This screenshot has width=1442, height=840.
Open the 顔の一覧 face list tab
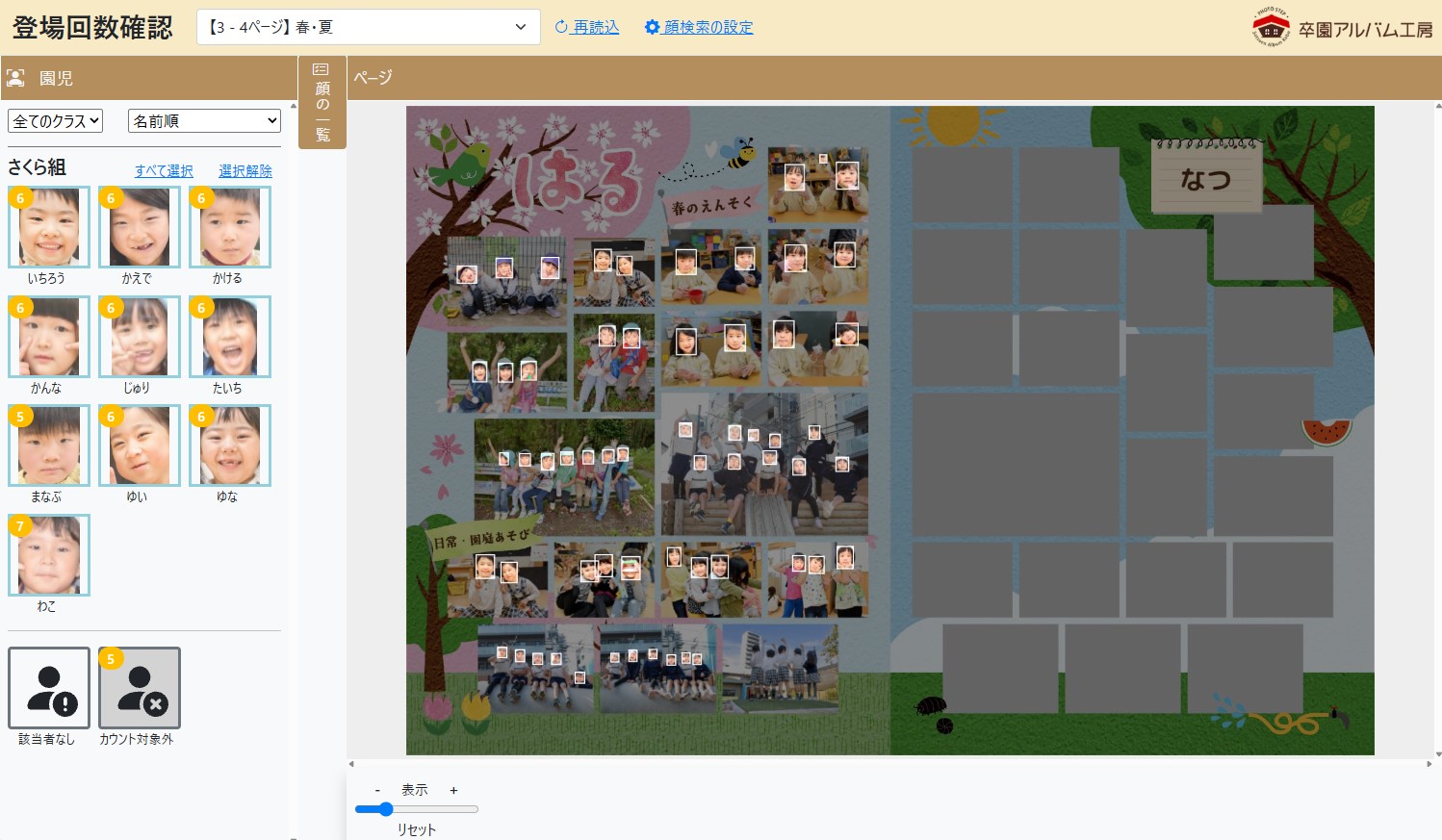(x=322, y=102)
